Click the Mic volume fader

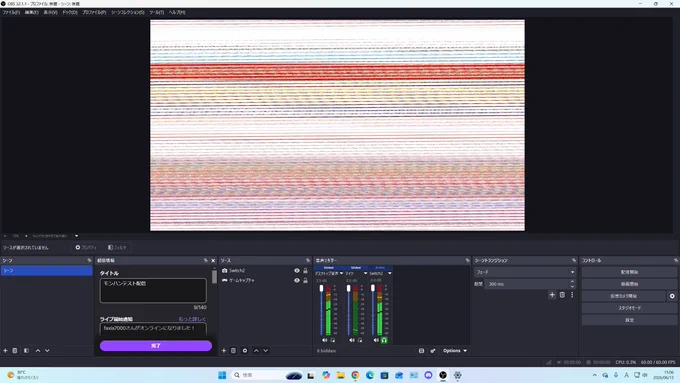pos(348,289)
